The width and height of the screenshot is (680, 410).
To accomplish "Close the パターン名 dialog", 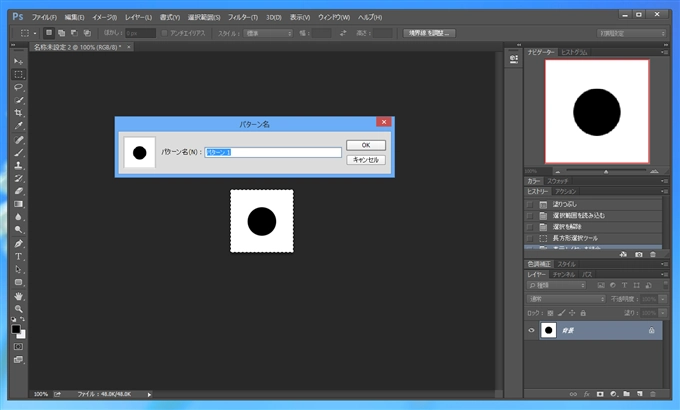I will [383, 122].
